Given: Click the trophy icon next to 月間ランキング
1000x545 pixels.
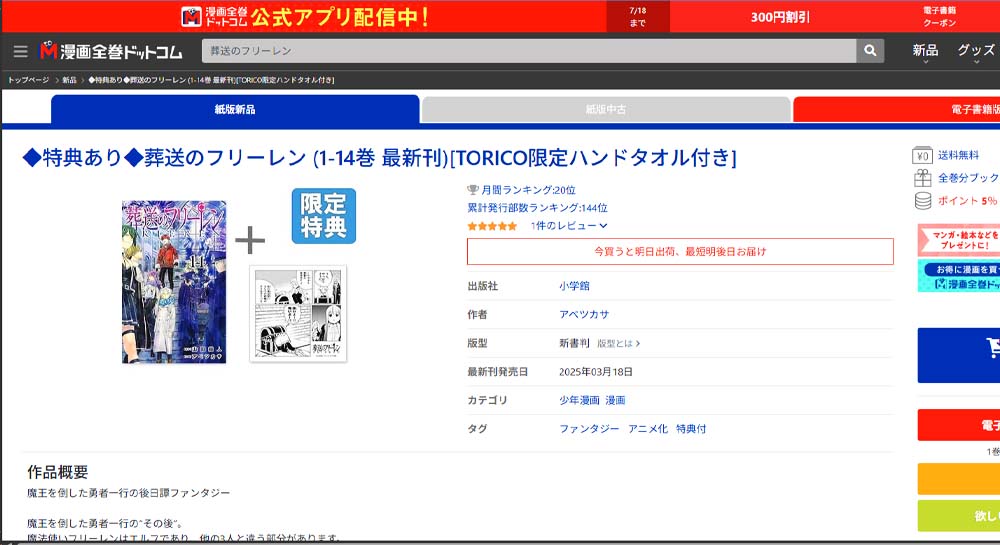Looking at the screenshot, I should click(x=473, y=190).
